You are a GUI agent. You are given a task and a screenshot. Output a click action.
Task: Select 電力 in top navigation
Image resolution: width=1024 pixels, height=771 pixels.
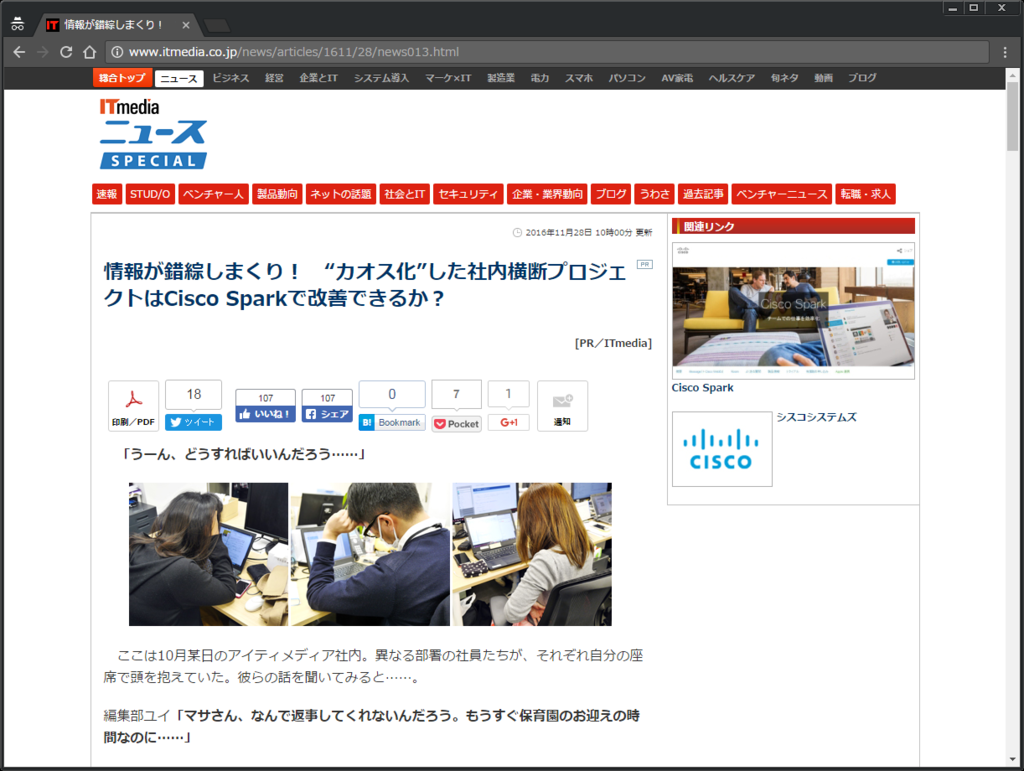[x=539, y=78]
